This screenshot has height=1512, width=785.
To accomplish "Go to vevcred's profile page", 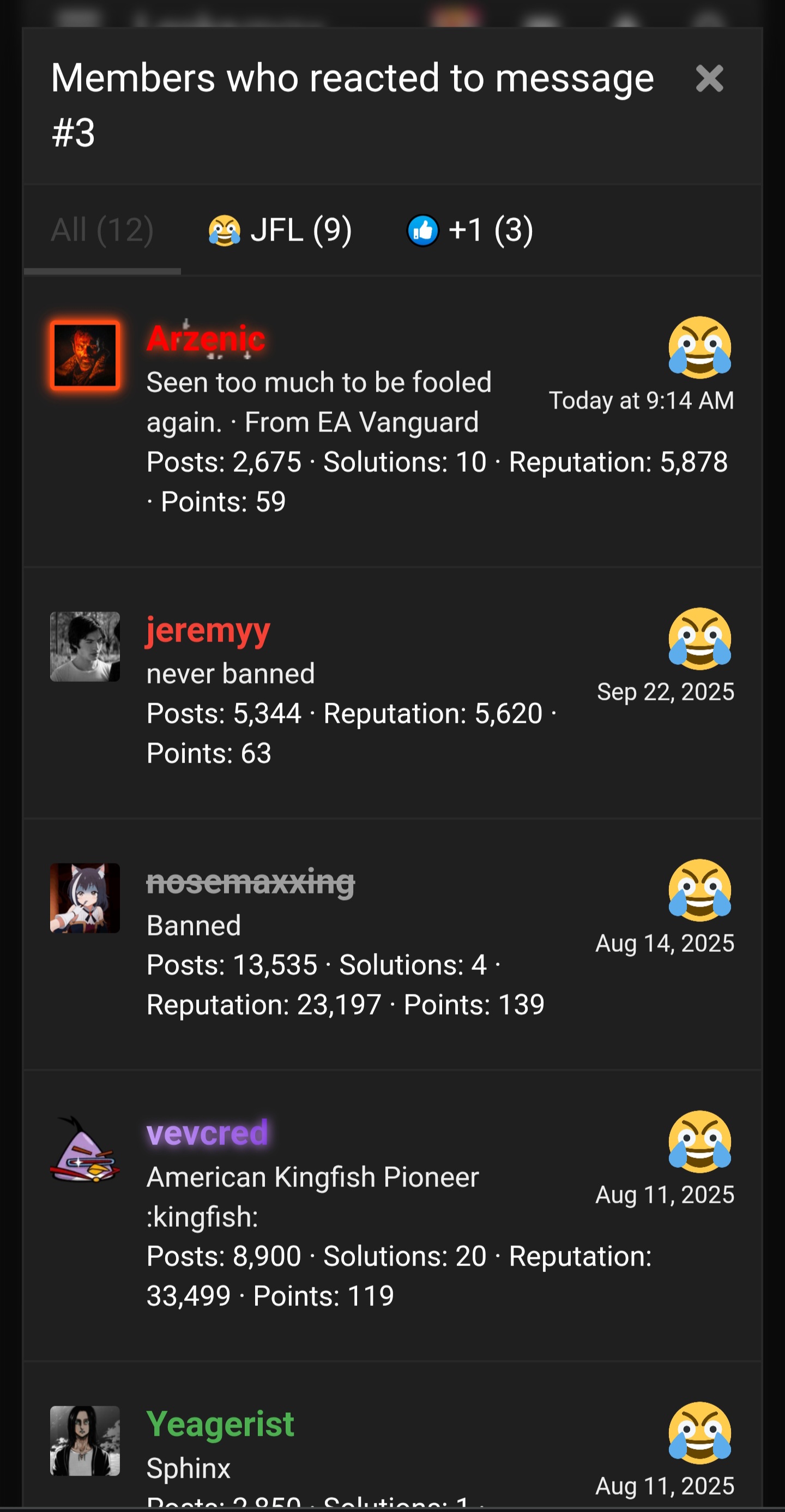I will click(207, 1133).
